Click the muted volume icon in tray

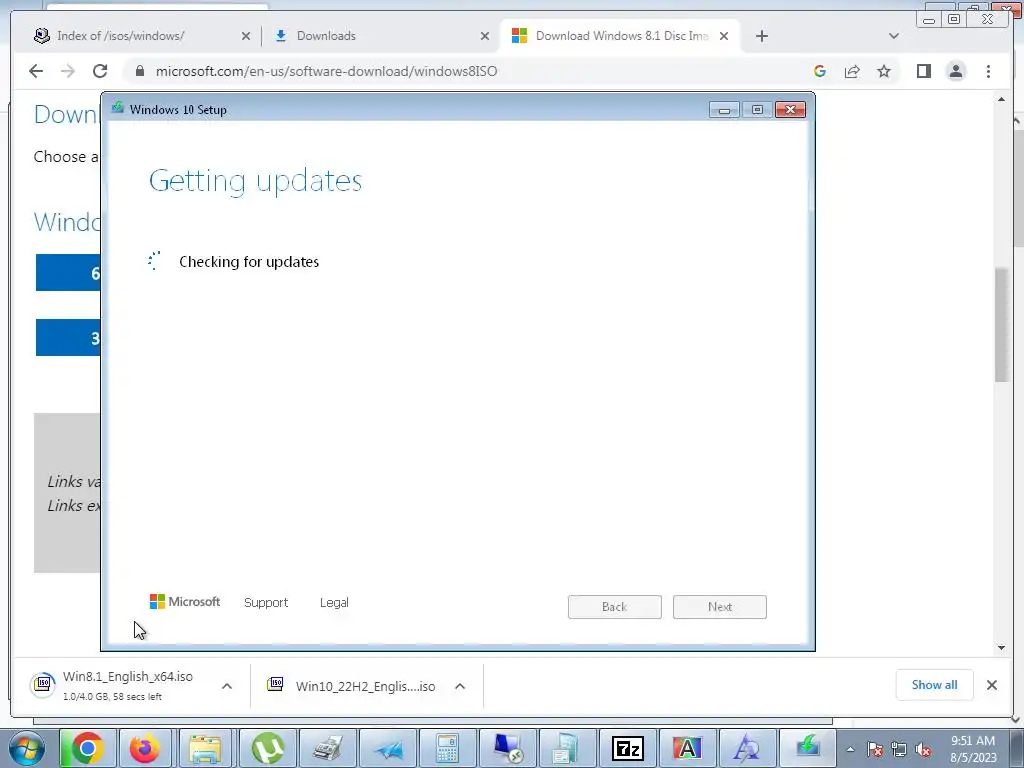pyautogui.click(x=923, y=750)
